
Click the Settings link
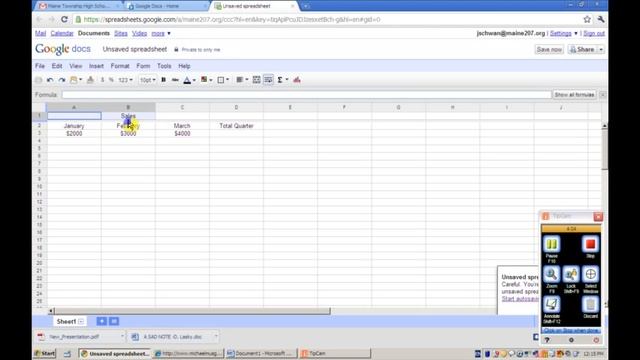point(560,33)
